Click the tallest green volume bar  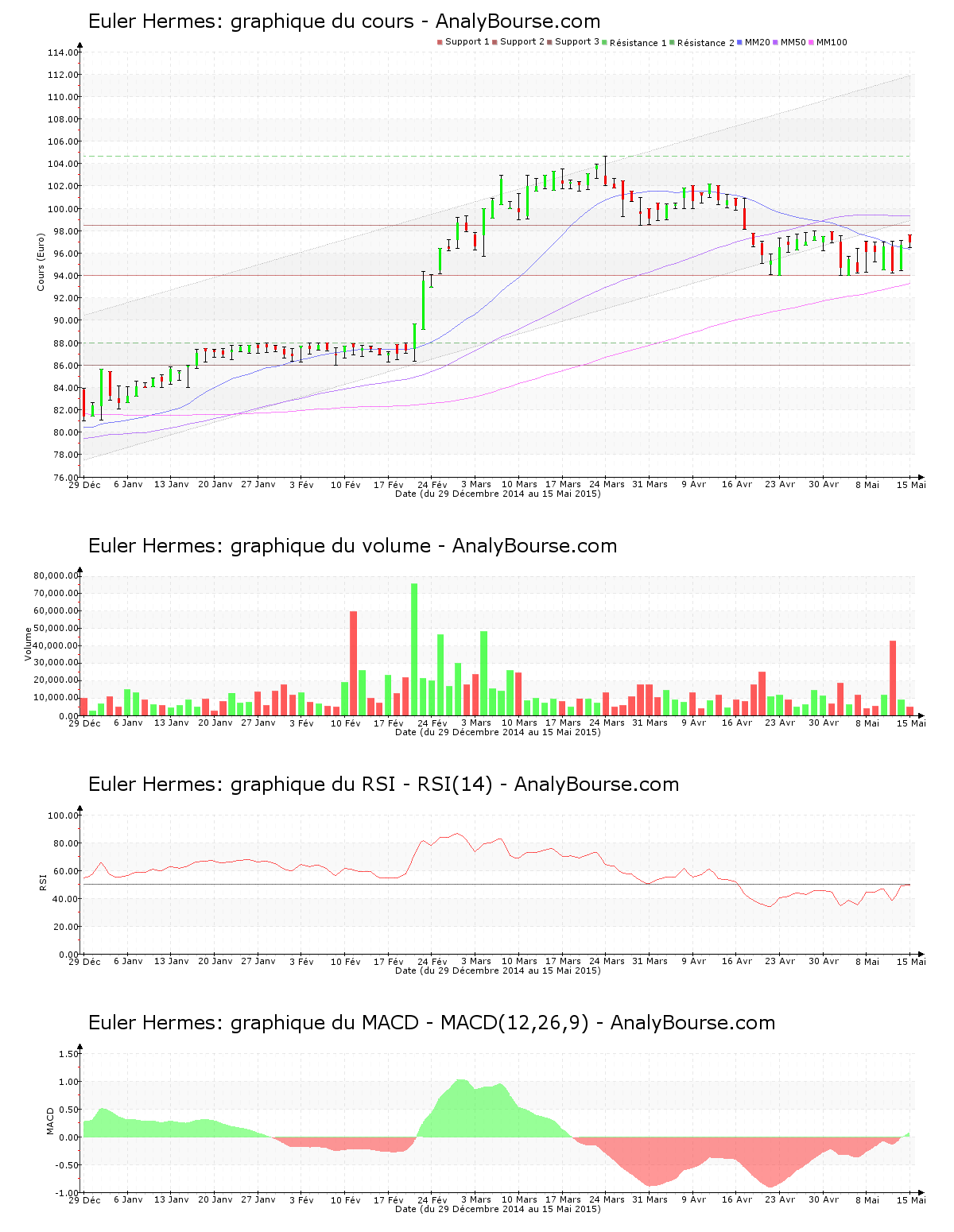(x=414, y=649)
